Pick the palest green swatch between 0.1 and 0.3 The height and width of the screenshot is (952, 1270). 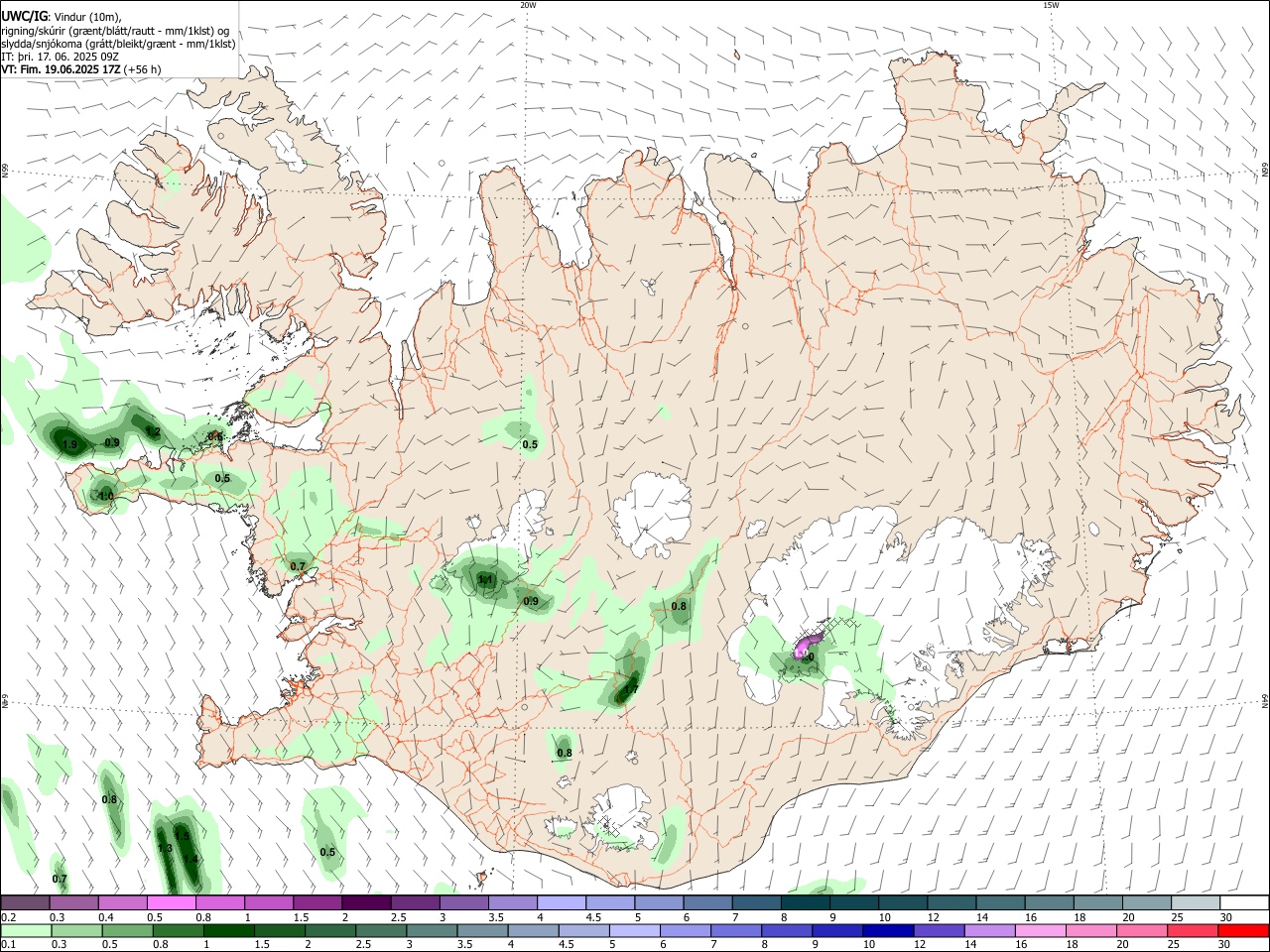(x=25, y=930)
